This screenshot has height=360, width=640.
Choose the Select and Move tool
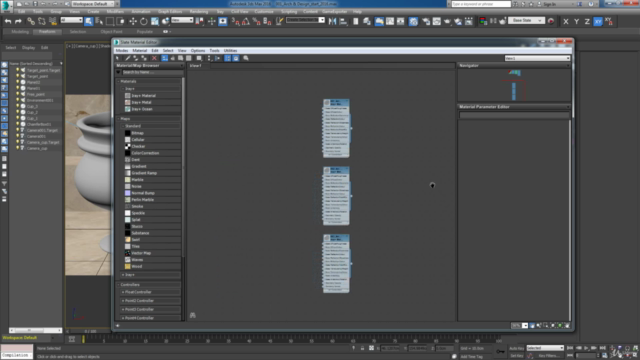pos(133,21)
